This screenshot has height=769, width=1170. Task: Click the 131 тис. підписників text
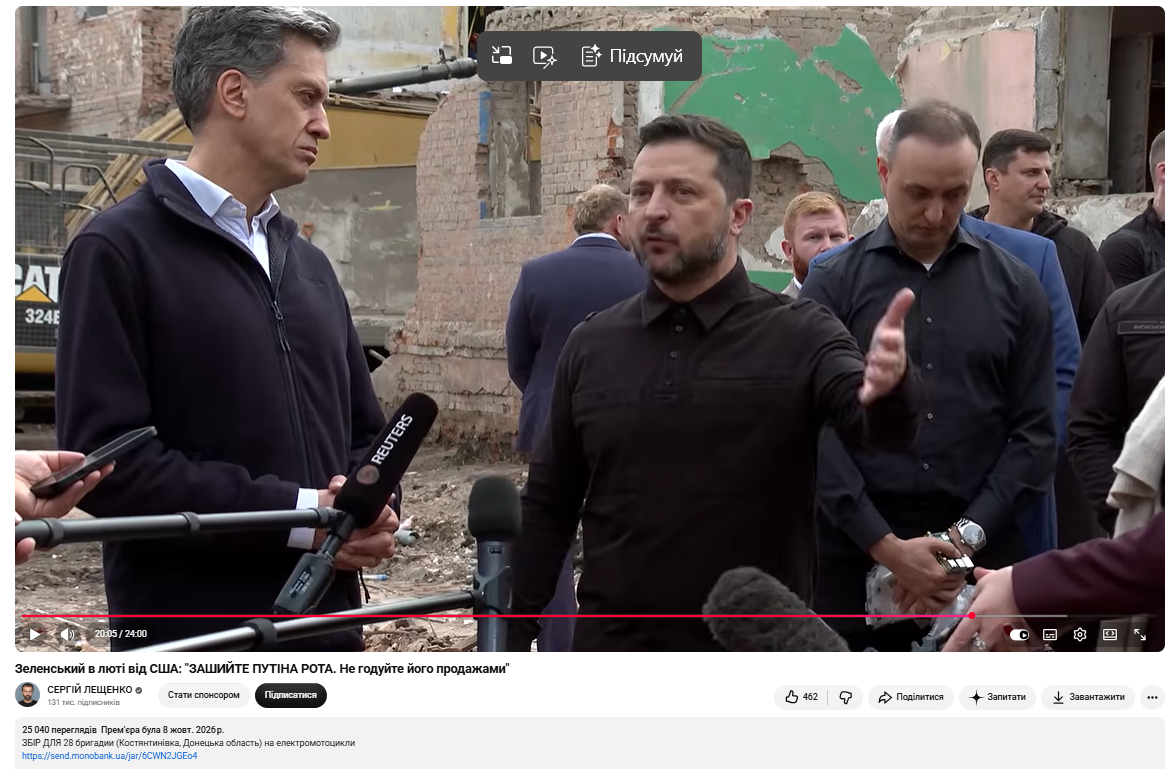[x=84, y=703]
